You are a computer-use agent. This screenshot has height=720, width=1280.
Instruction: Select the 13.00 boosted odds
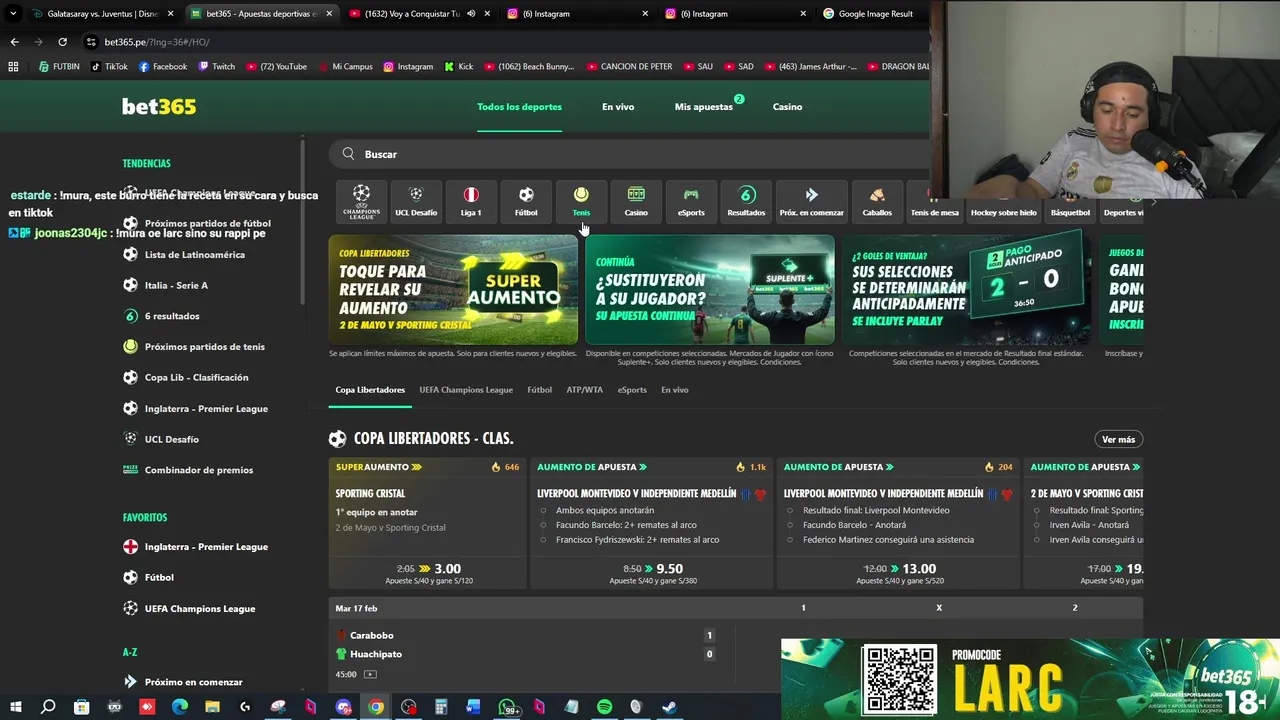(919, 568)
